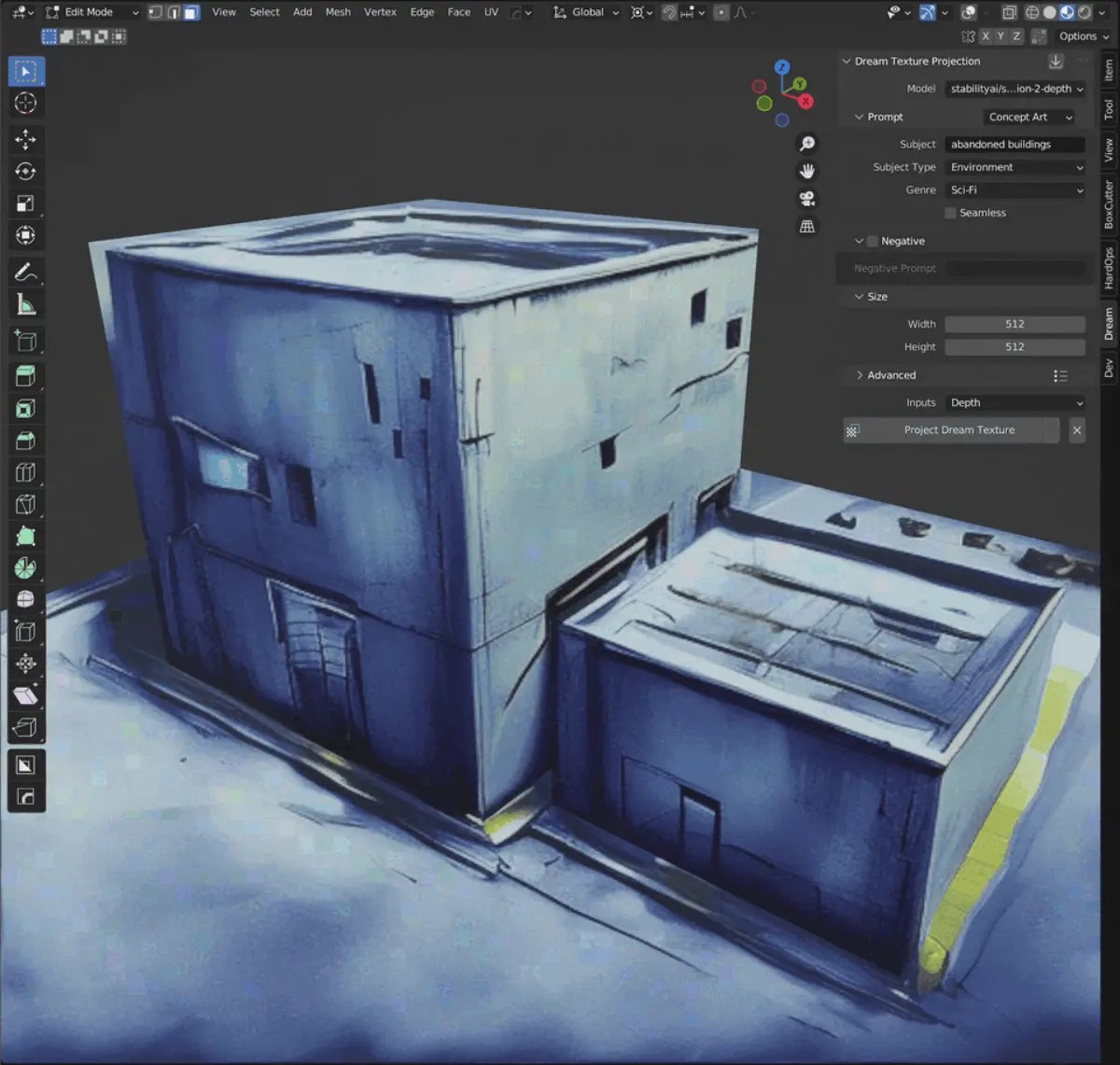Click the Subject field containing abandoned buildings
The height and width of the screenshot is (1065, 1120).
pyautogui.click(x=1015, y=144)
